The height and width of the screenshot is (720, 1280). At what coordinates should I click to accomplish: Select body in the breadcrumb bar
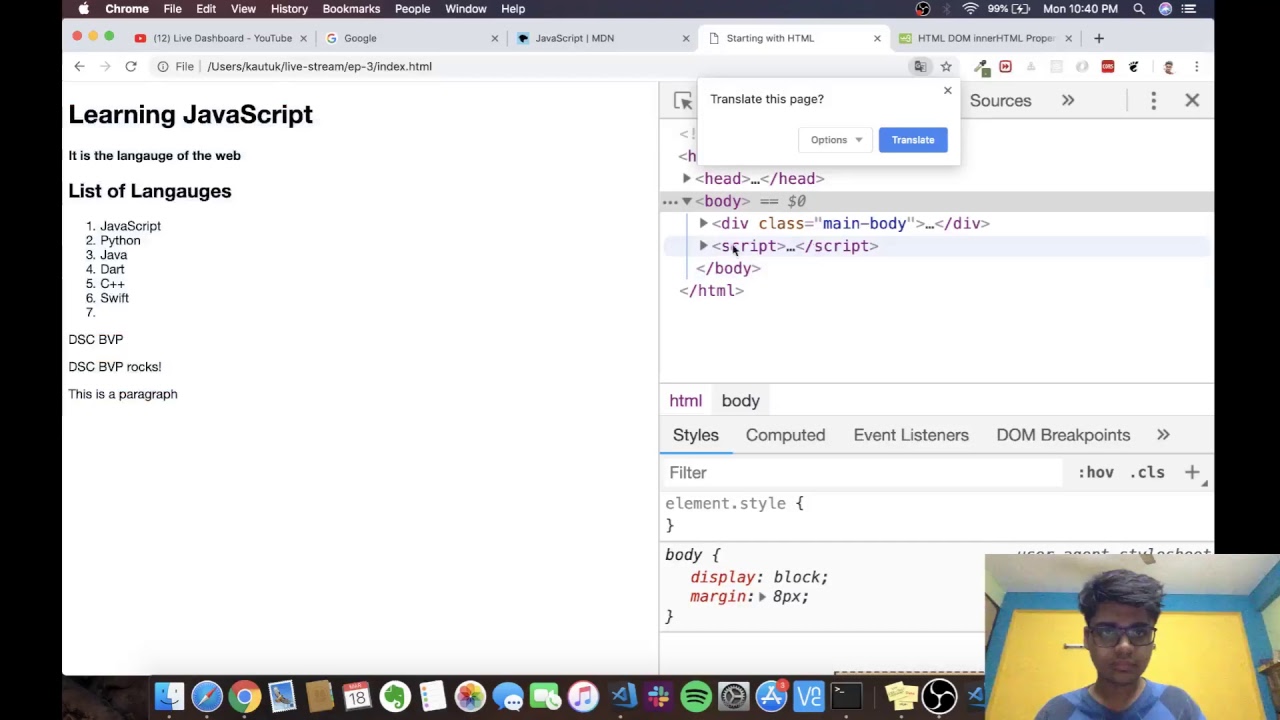point(741,401)
